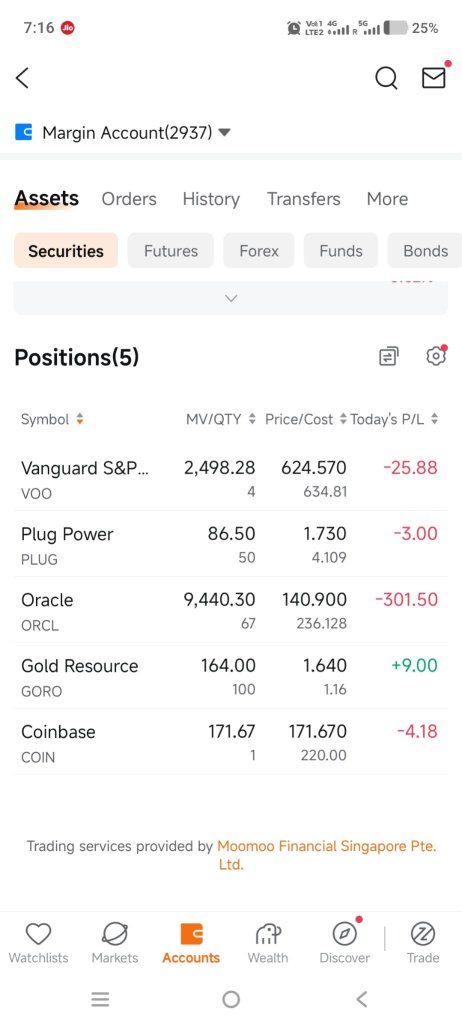The height and width of the screenshot is (1024, 462).
Task: Open positions list view icon
Action: click(389, 357)
